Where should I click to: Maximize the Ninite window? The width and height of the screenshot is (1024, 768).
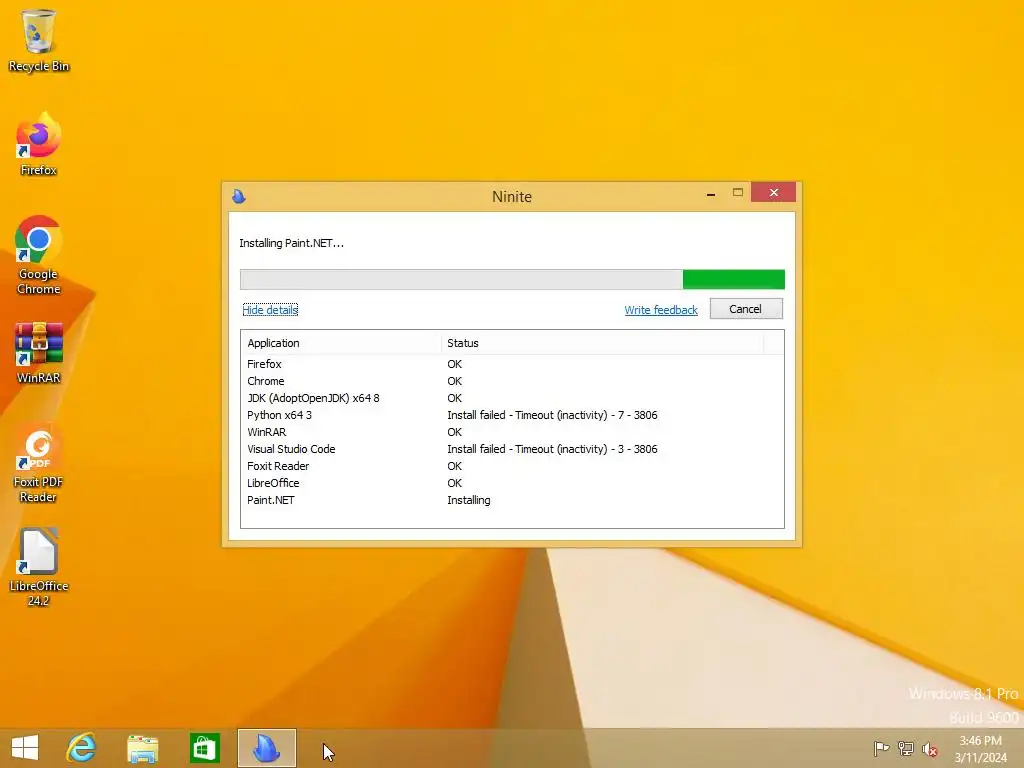point(738,193)
